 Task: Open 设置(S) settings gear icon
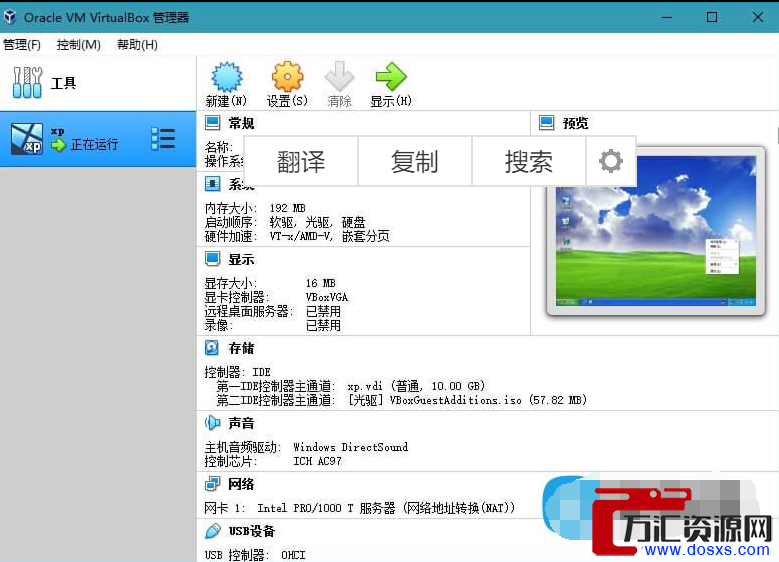[x=287, y=77]
